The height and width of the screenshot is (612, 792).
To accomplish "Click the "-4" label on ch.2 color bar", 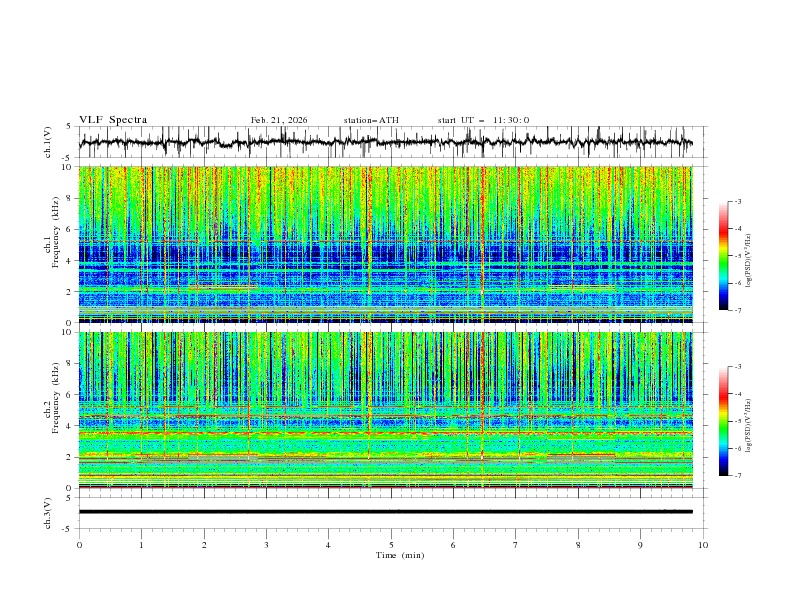I will pyautogui.click(x=737, y=394).
